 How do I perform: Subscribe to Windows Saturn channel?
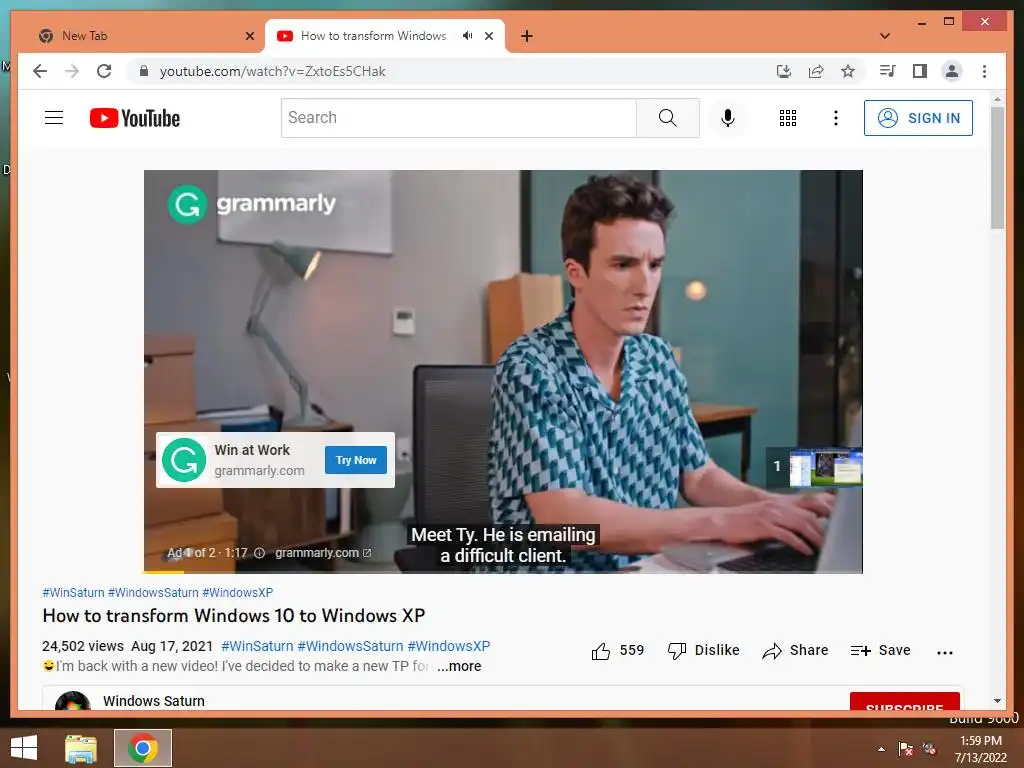pos(904,702)
